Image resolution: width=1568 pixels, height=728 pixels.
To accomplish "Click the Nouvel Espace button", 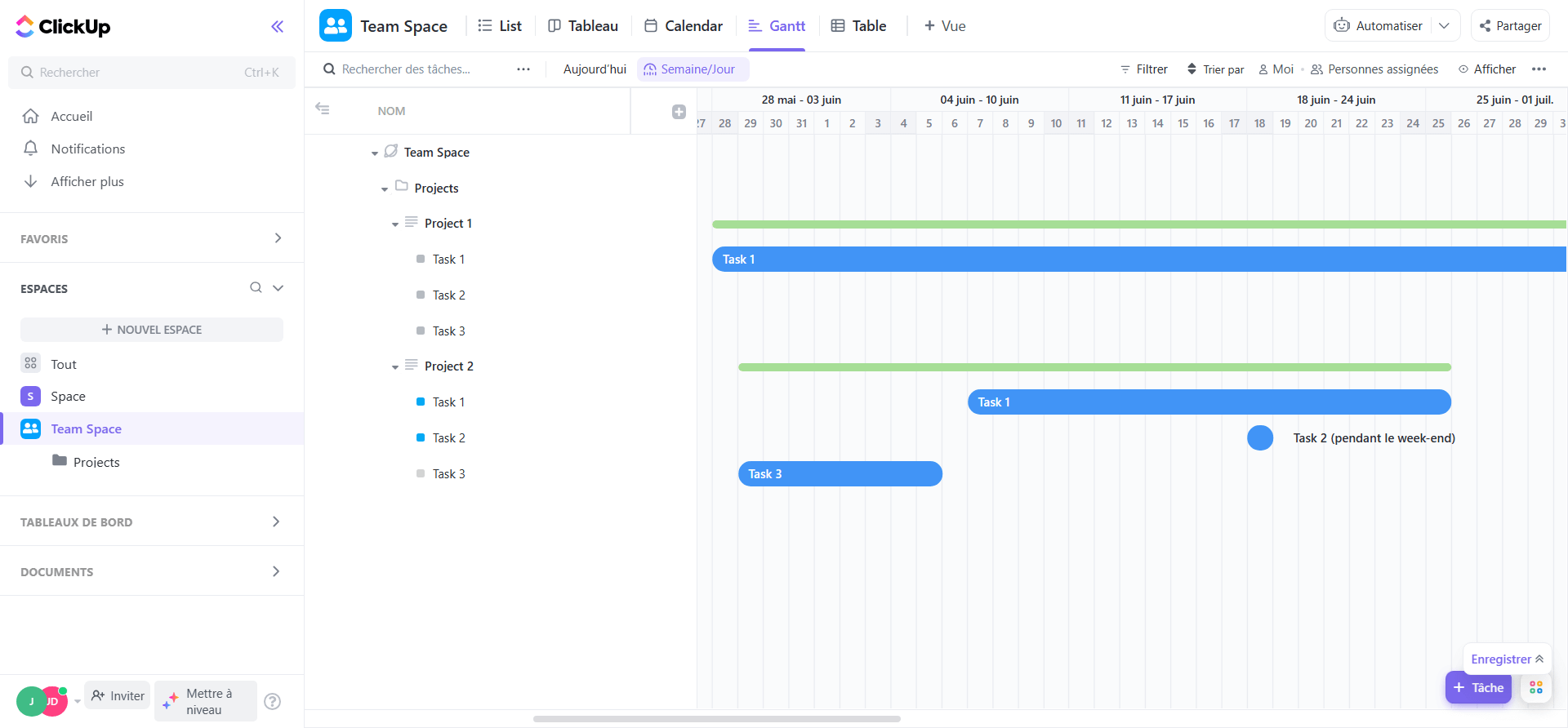I will [x=152, y=330].
